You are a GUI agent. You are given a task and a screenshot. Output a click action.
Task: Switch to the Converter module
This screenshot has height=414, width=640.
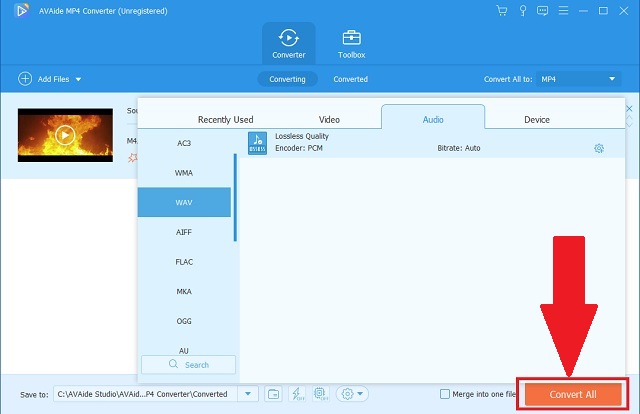289,44
